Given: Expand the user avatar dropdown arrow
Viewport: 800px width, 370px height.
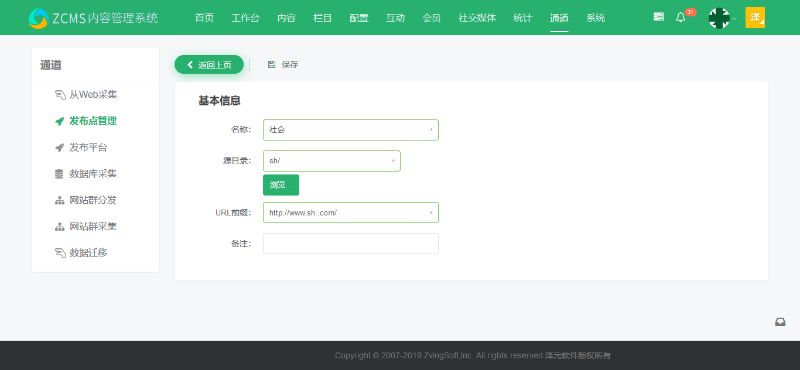Looking at the screenshot, I should tap(735, 18).
